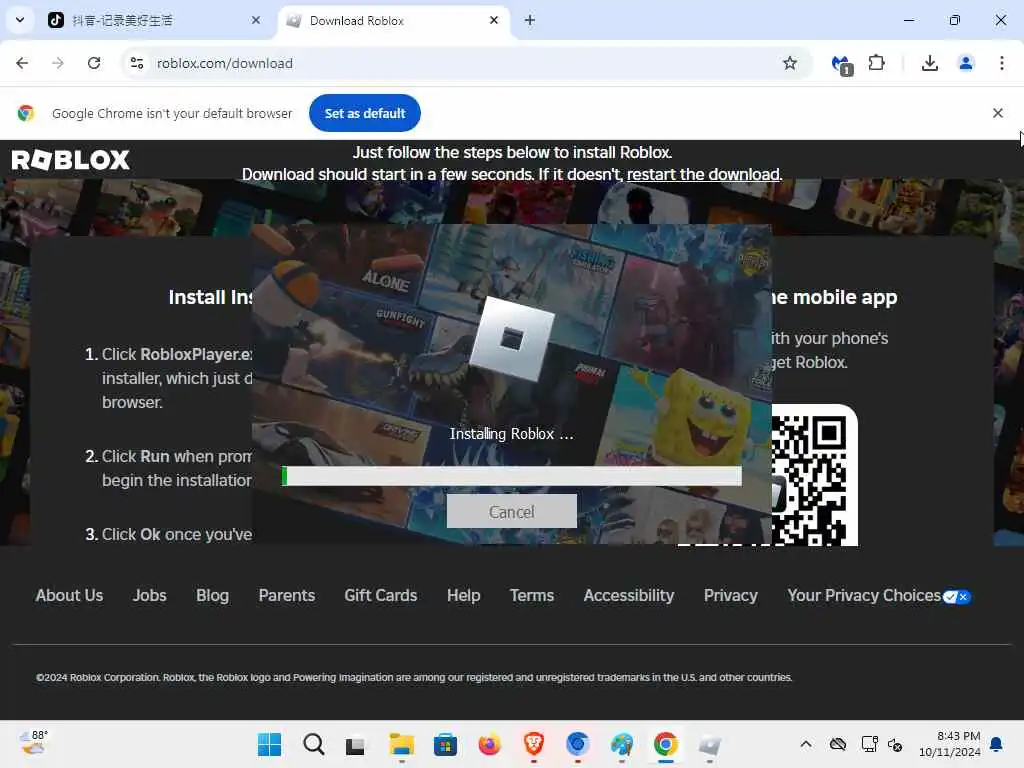1024x768 pixels.
Task: Click the browser forward arrow
Action: (58, 63)
